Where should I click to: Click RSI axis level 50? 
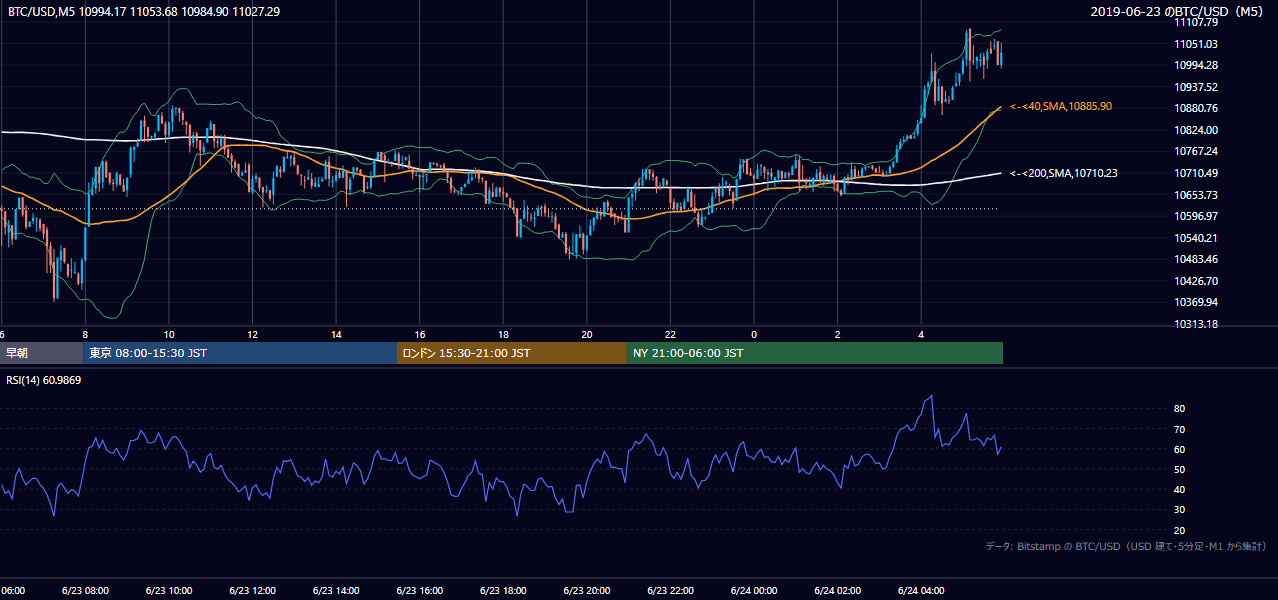tap(1180, 469)
